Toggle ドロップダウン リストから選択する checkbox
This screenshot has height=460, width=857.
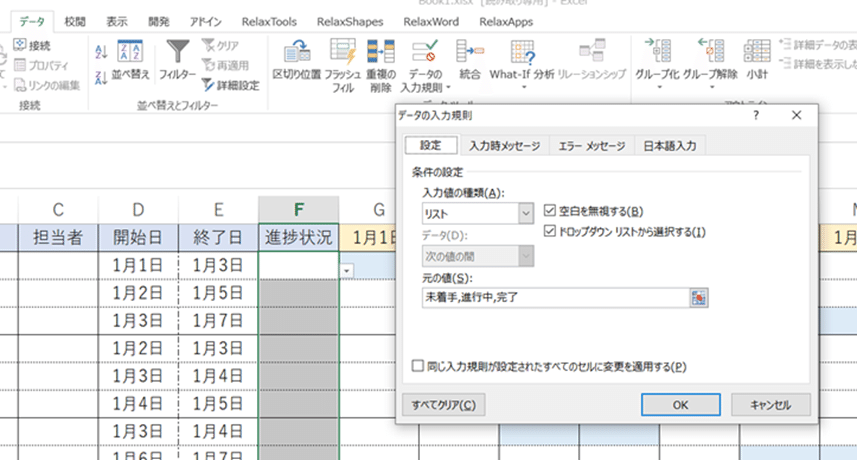click(x=550, y=231)
